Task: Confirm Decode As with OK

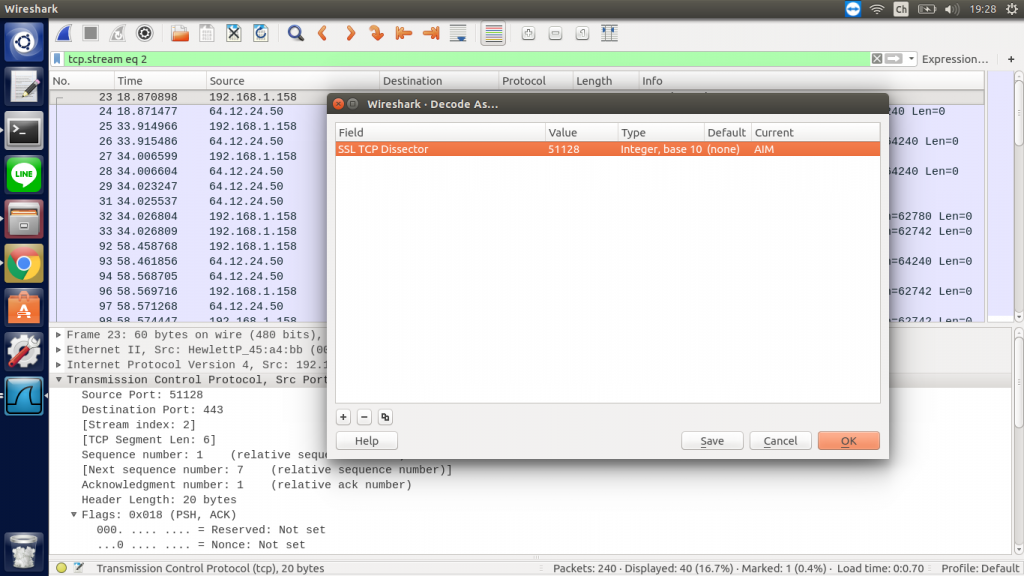Action: (848, 441)
